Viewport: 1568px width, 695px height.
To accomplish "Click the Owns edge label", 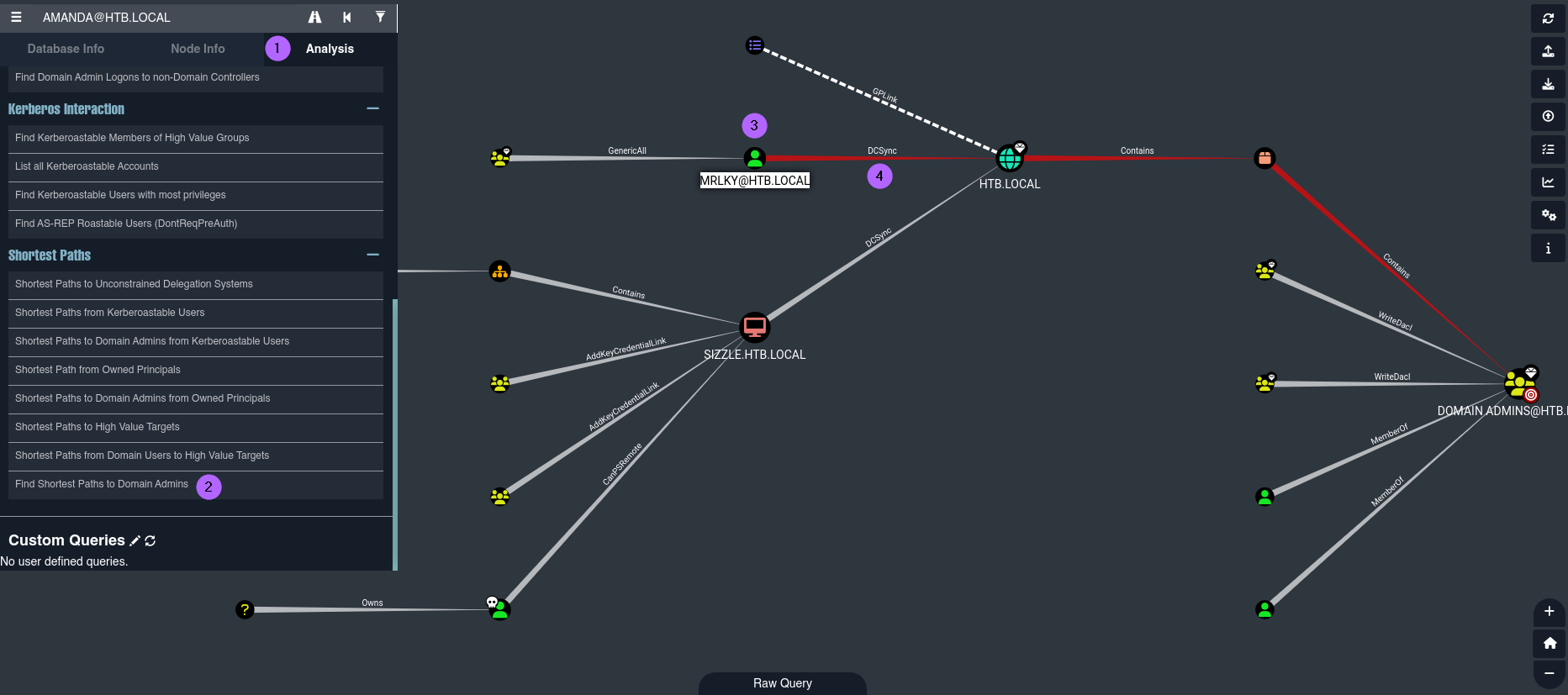I will tap(372, 603).
